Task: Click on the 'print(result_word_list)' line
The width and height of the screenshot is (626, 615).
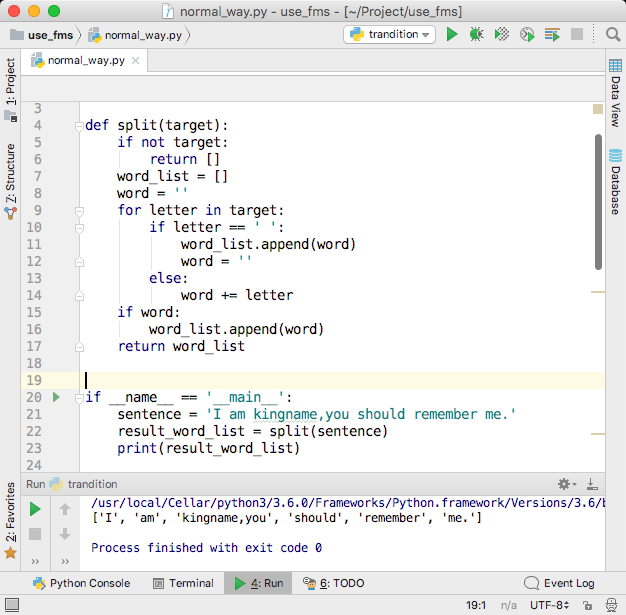Action: [208, 448]
